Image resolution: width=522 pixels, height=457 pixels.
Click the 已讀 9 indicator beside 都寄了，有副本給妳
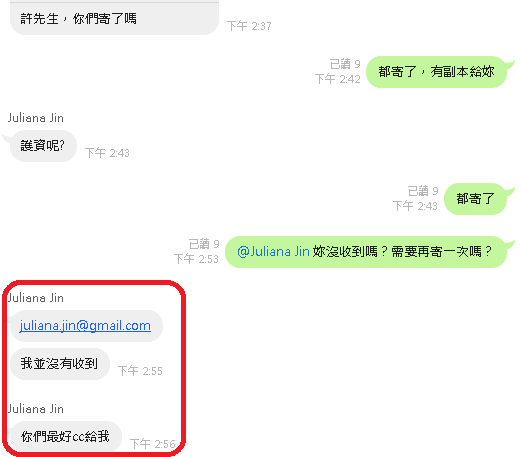pos(345,64)
